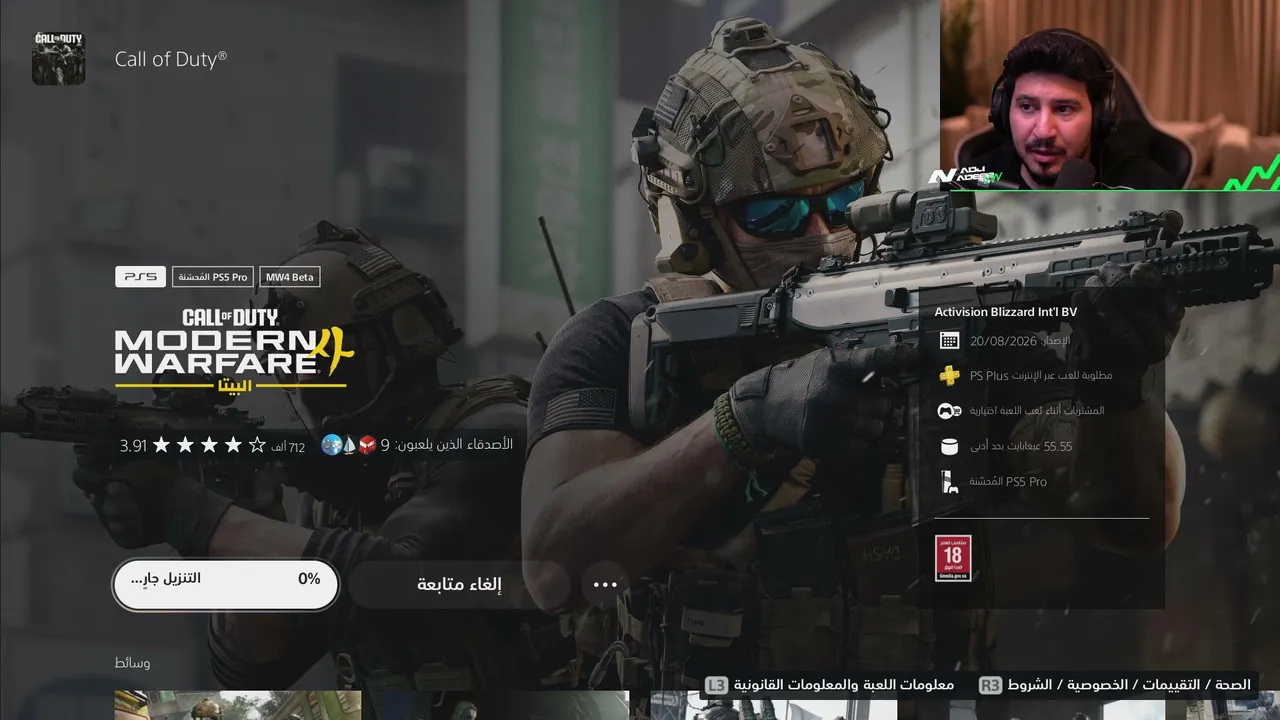Image resolution: width=1280 pixels, height=720 pixels.
Task: Open the red friend avatar
Action: 367,445
